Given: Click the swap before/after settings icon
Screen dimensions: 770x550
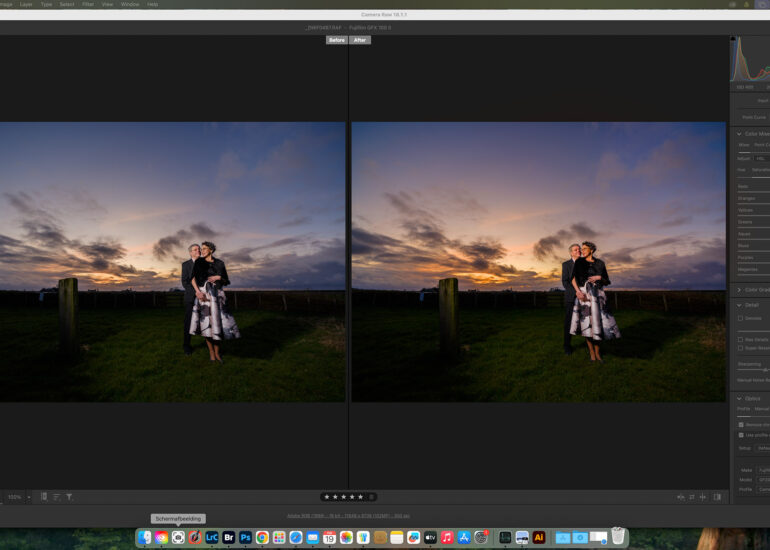Looking at the screenshot, I should tap(692, 497).
